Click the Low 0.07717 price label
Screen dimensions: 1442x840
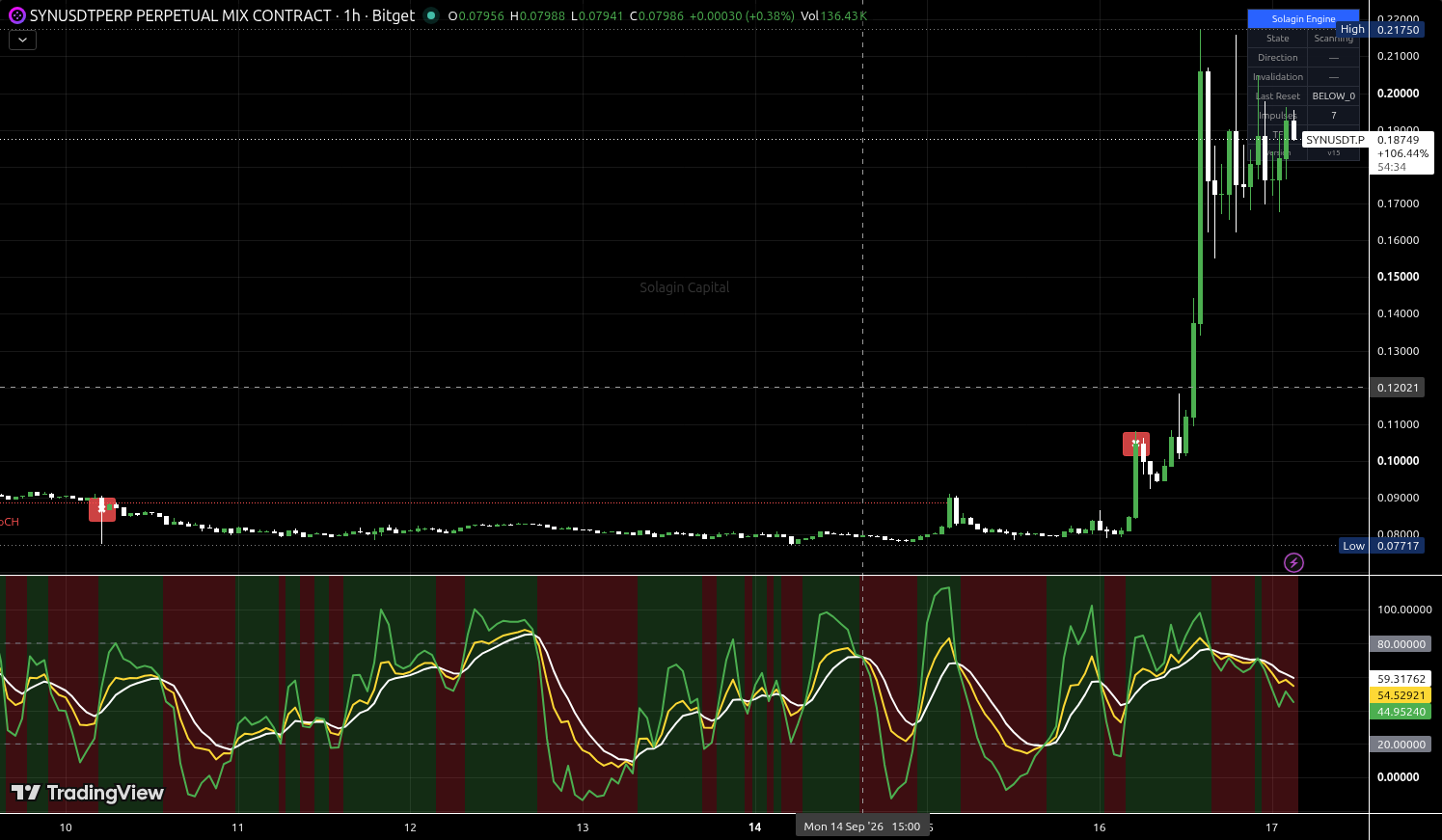(x=1381, y=546)
